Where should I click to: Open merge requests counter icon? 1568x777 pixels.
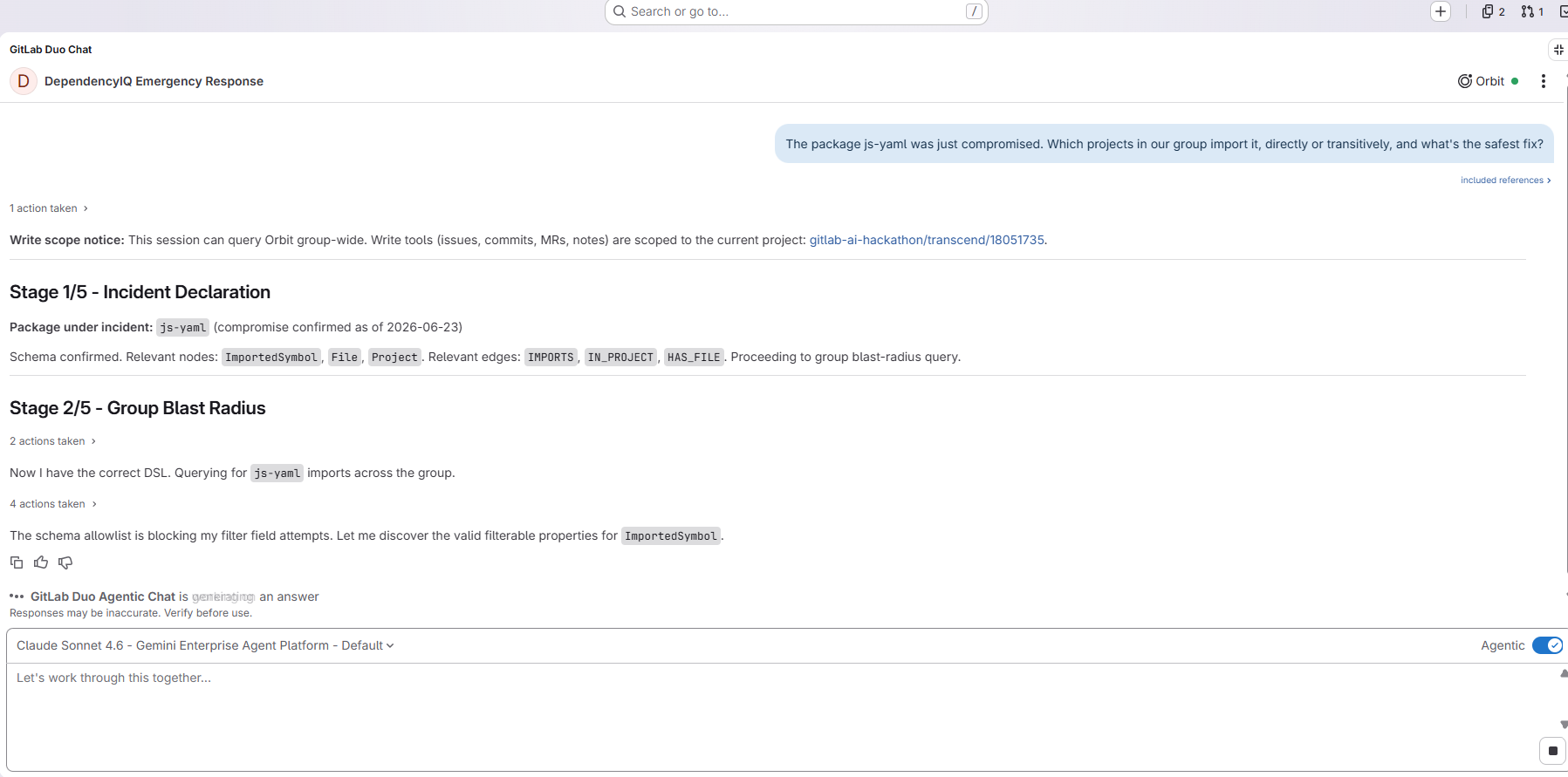(x=1532, y=11)
